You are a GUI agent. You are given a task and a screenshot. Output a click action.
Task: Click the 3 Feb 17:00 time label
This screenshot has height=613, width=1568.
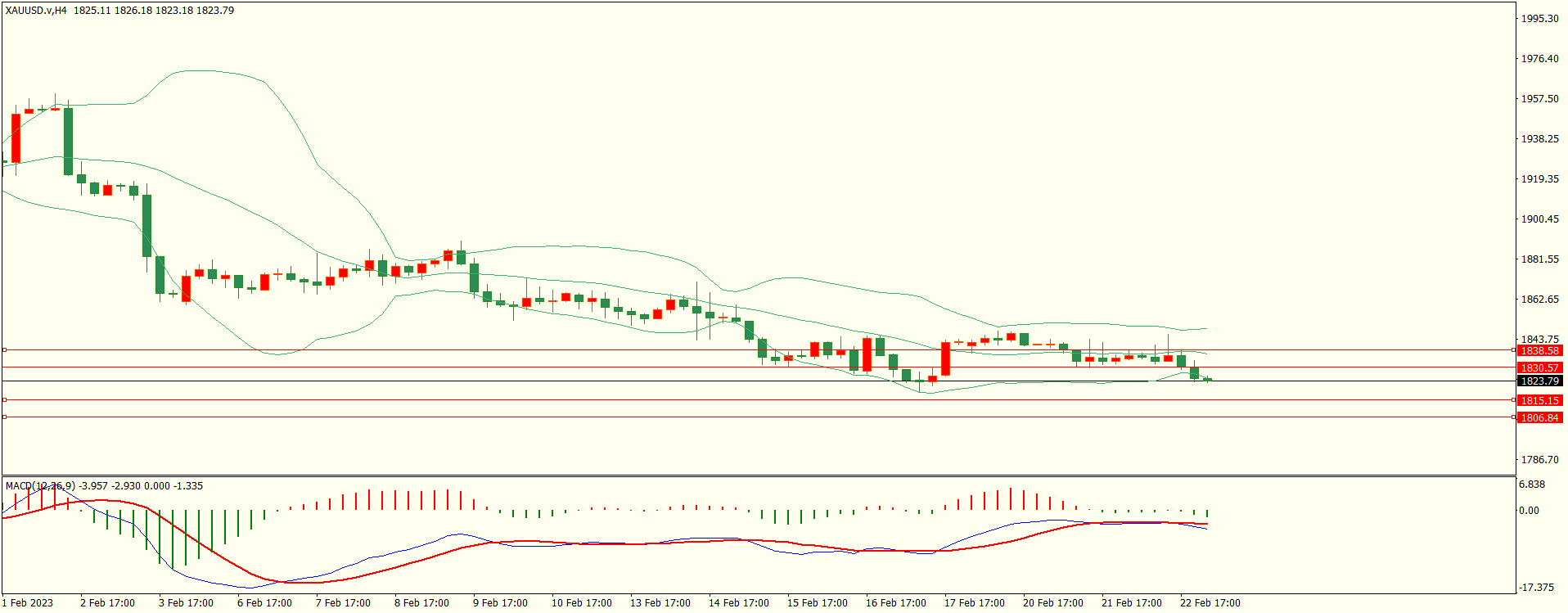click(186, 603)
